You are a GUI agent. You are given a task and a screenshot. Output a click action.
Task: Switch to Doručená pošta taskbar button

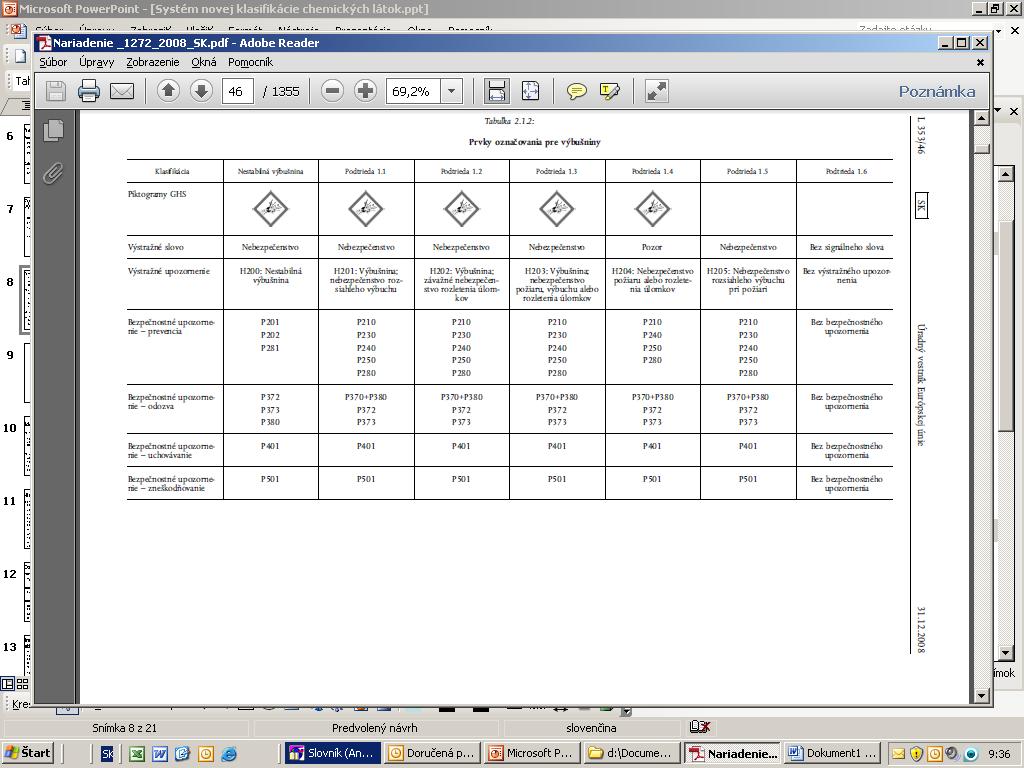tap(432, 753)
